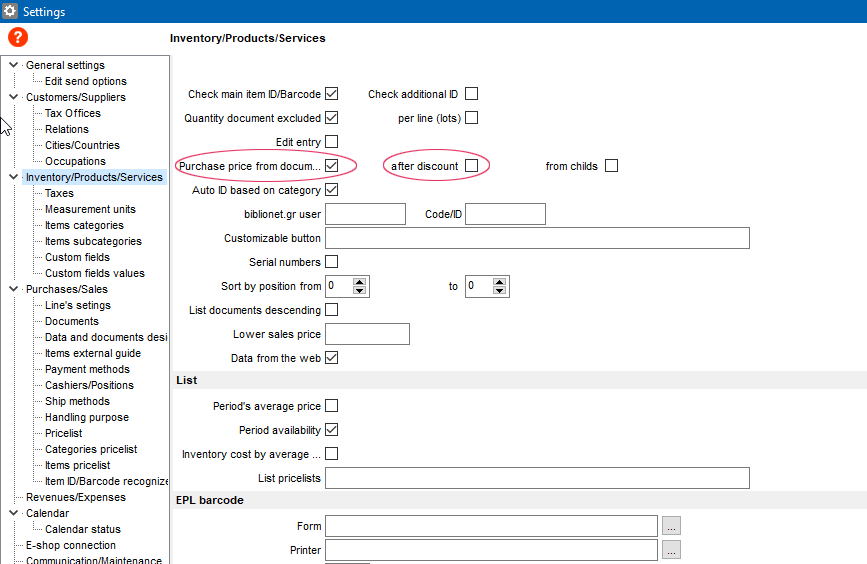Open Documents settings
The image size is (867, 564).
tap(72, 322)
